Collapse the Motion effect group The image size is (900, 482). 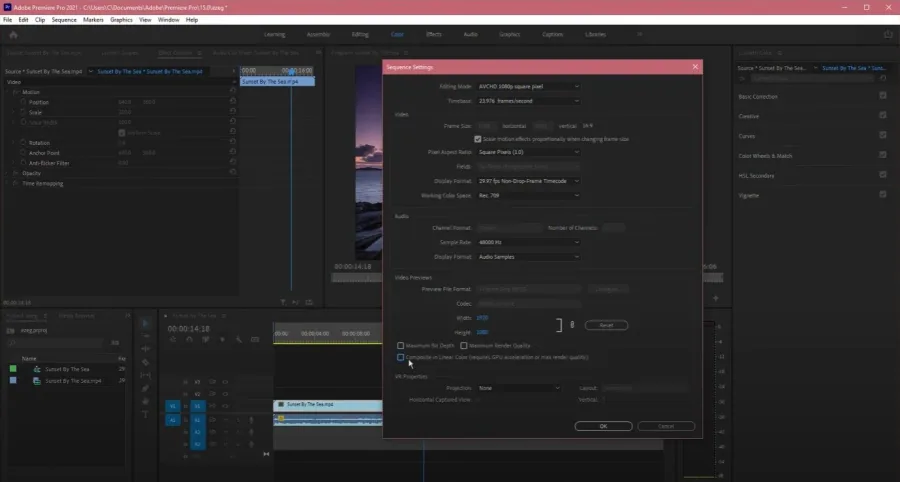click(8, 92)
